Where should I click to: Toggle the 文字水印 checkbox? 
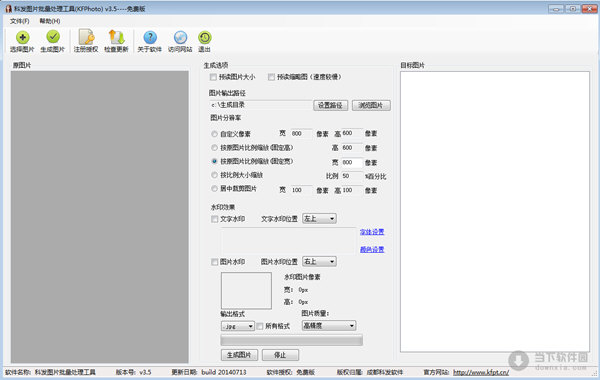click(x=215, y=219)
